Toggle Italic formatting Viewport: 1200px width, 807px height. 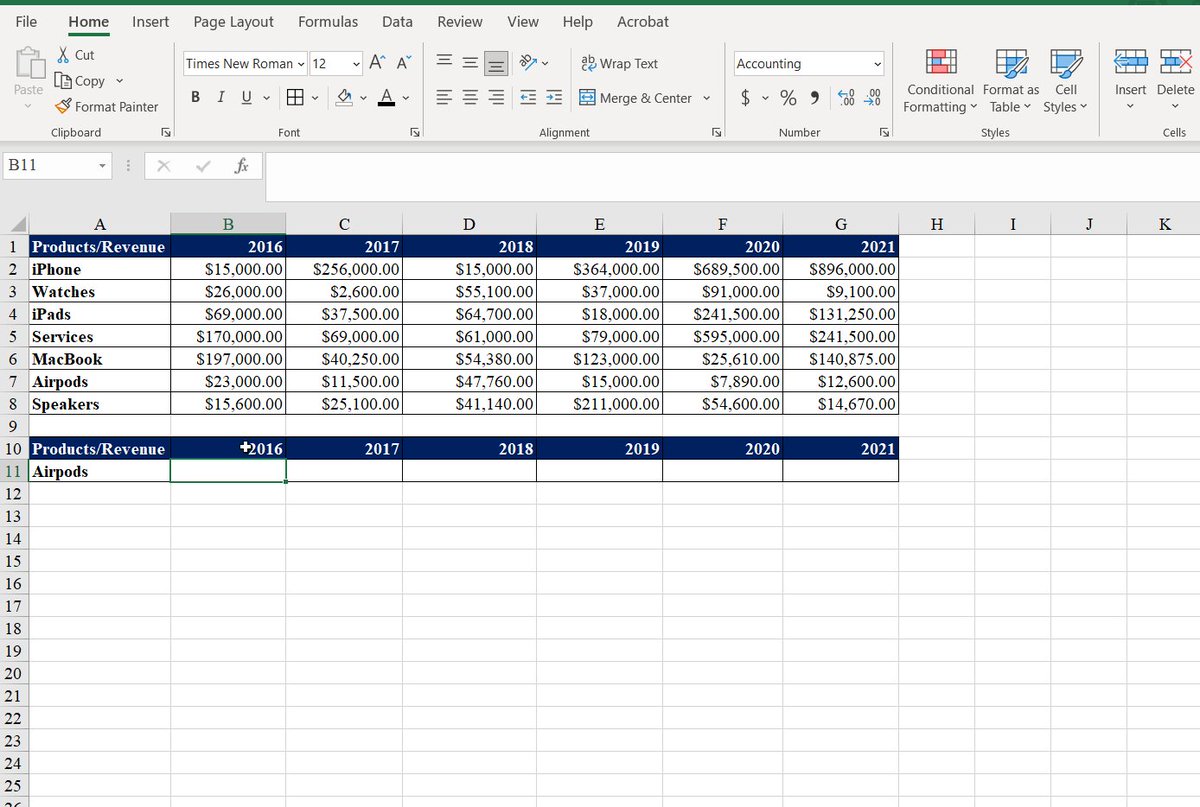pyautogui.click(x=218, y=97)
